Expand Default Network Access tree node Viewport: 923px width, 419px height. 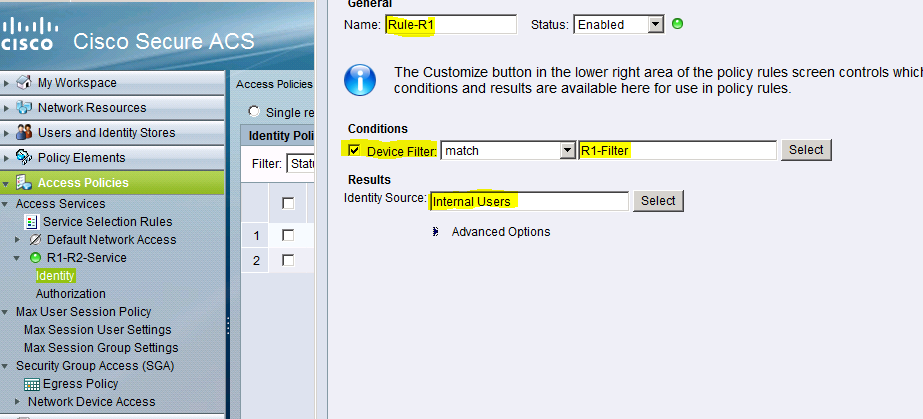coord(18,240)
